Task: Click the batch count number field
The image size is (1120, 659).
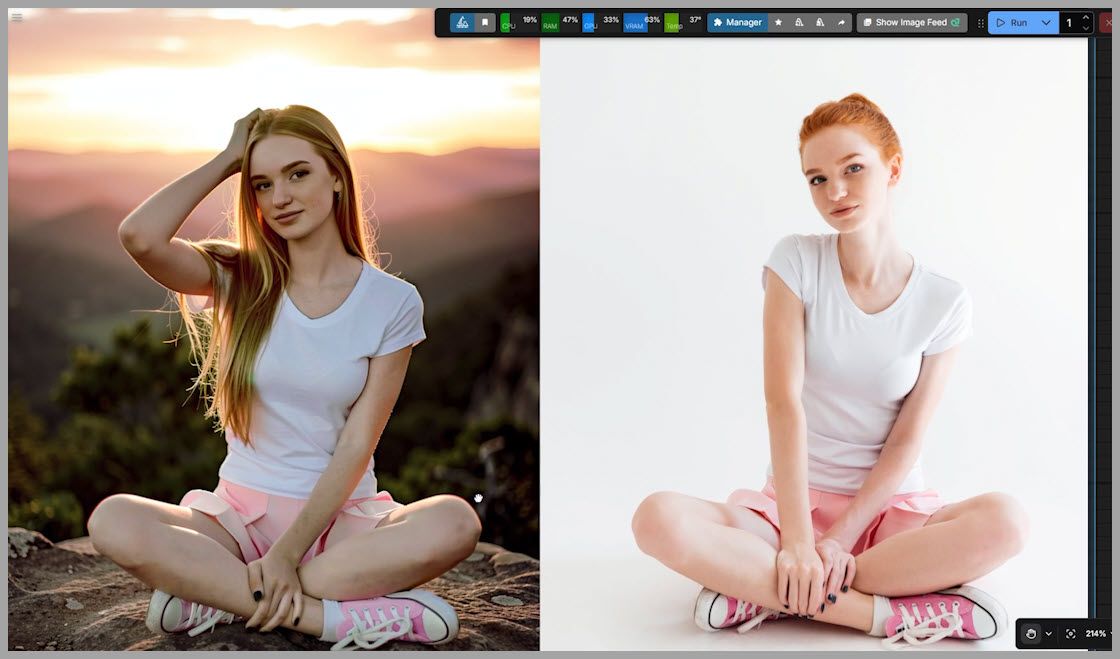Action: pos(1069,22)
